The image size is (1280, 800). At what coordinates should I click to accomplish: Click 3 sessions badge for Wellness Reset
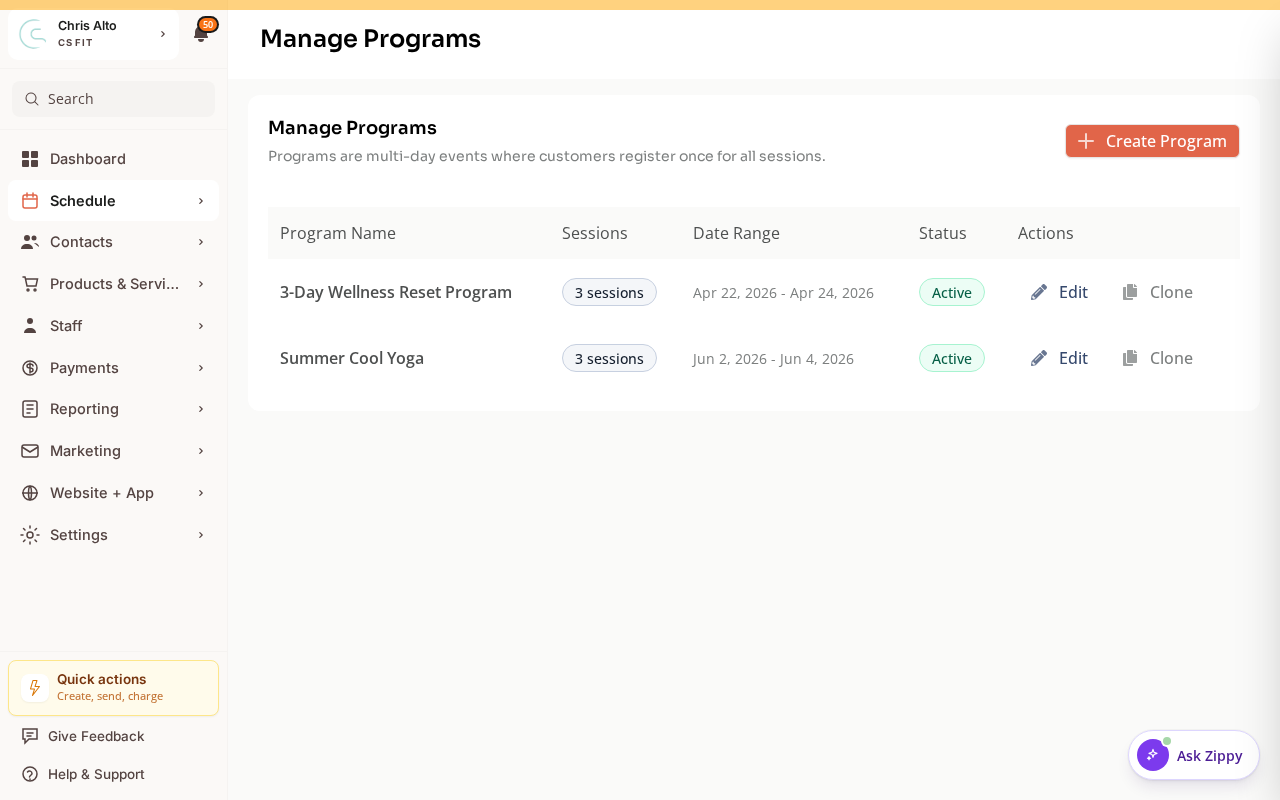609,292
